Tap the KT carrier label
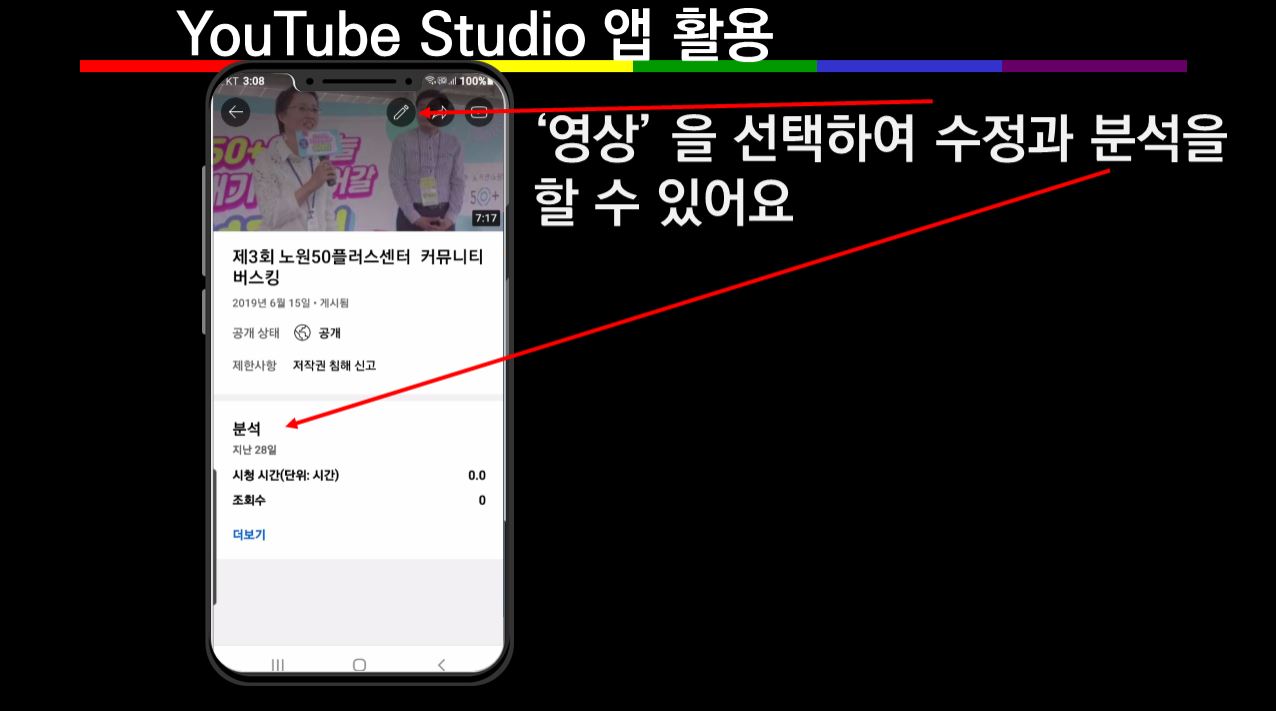1276x711 pixels. point(232,81)
